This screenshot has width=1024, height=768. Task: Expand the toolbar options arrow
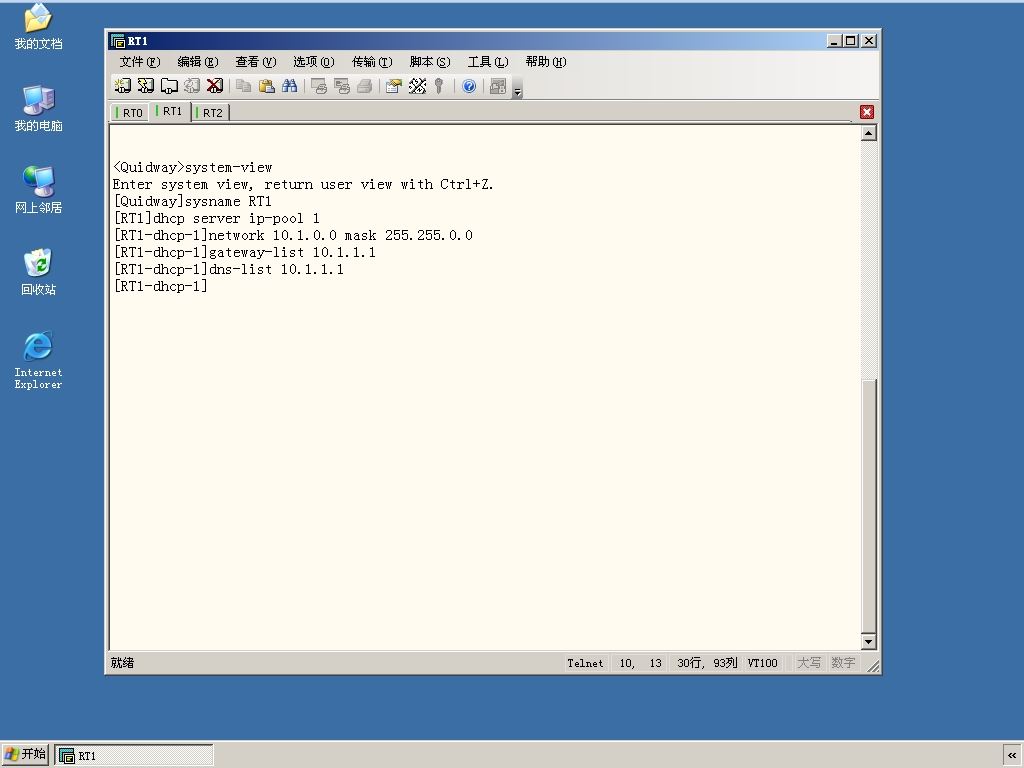pyautogui.click(x=517, y=88)
